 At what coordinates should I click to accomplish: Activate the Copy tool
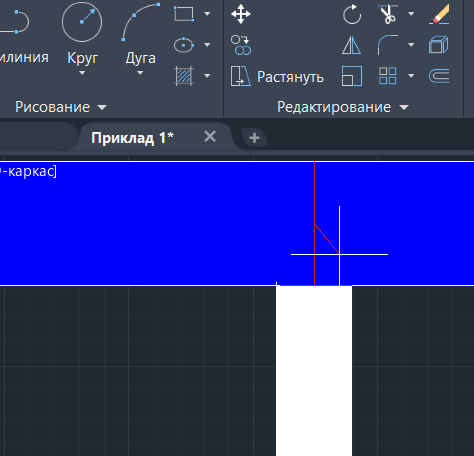(241, 45)
